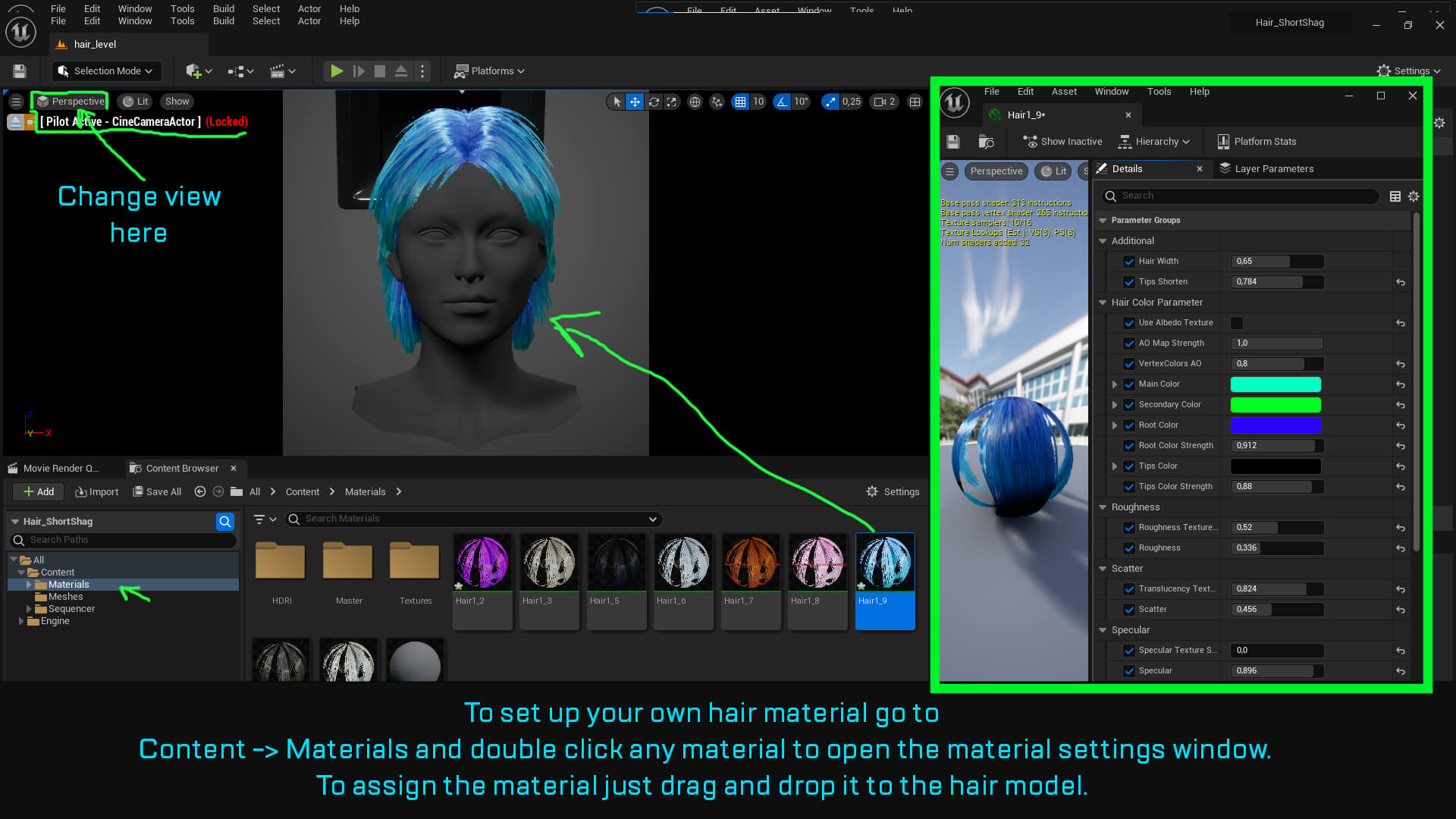Click the save icon in material editor

(x=953, y=142)
